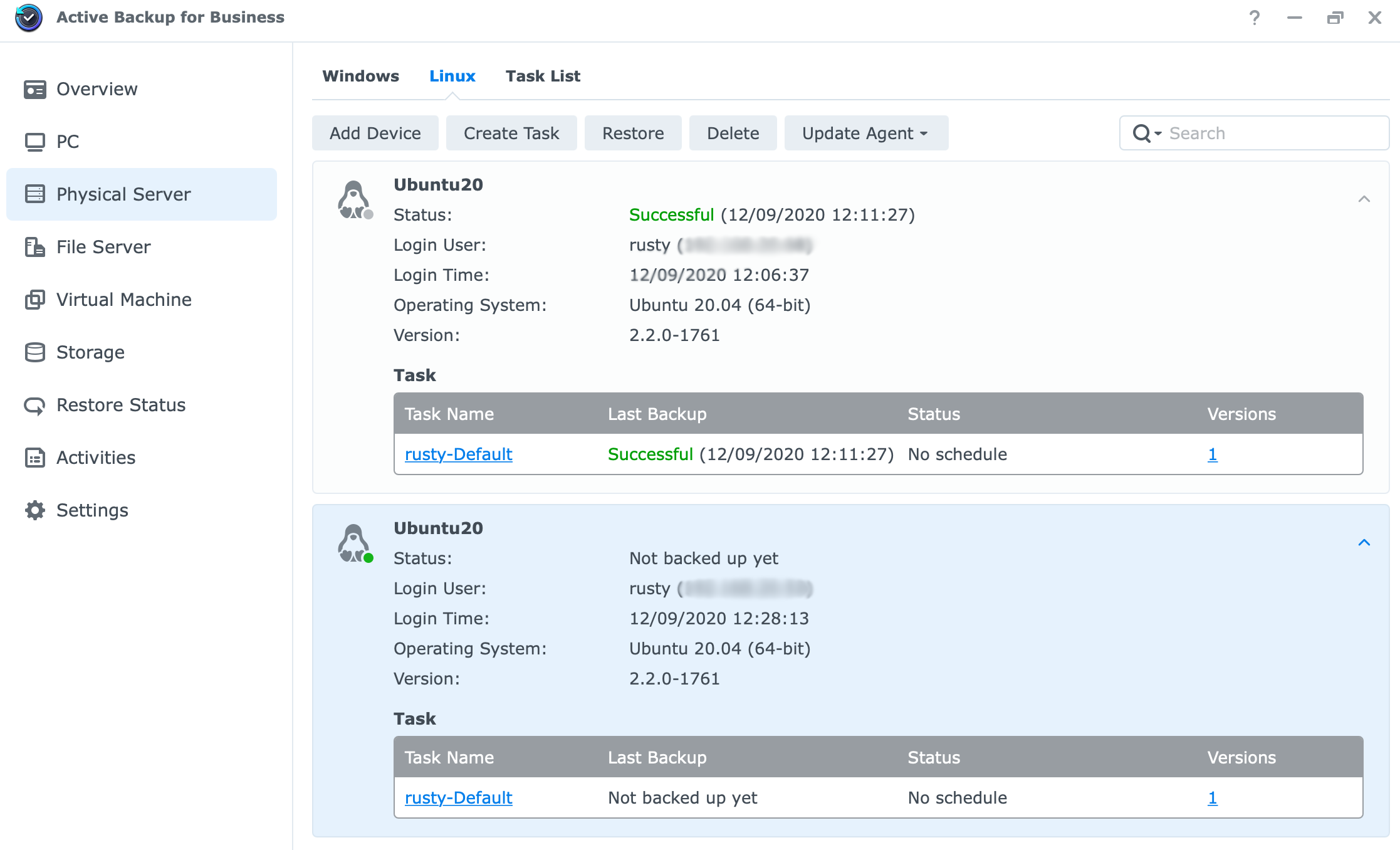Screen dimensions: 1400x850
Task: Click the Settings gear sidebar icon
Action: (x=35, y=510)
